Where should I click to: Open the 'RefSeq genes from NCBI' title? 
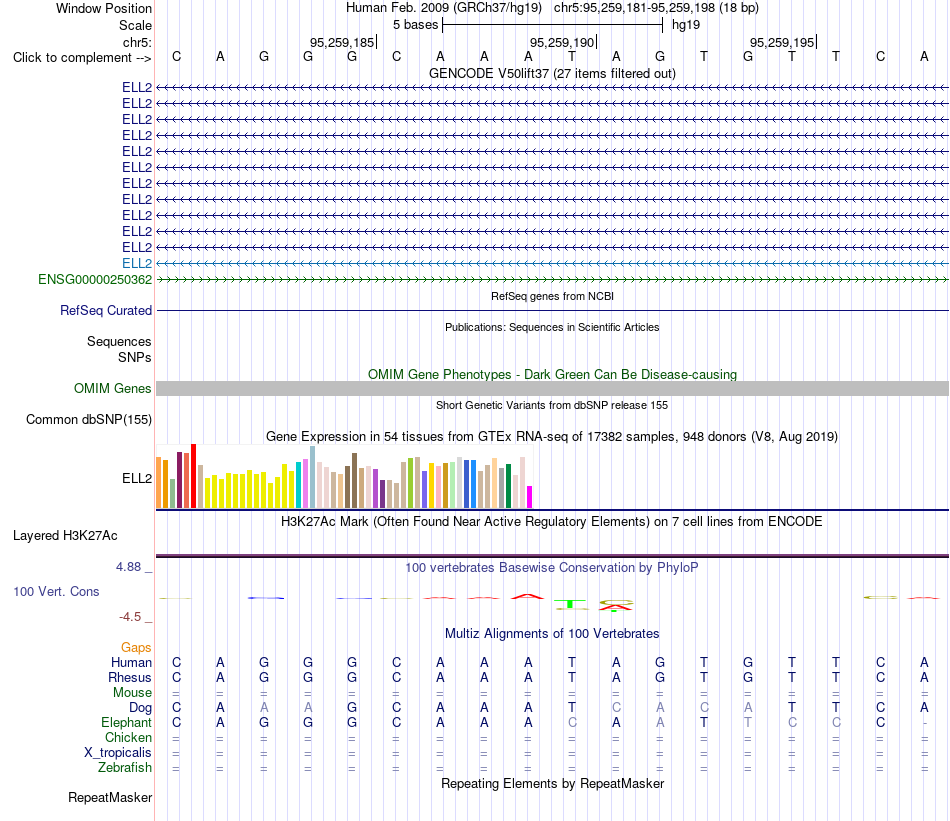(552, 296)
